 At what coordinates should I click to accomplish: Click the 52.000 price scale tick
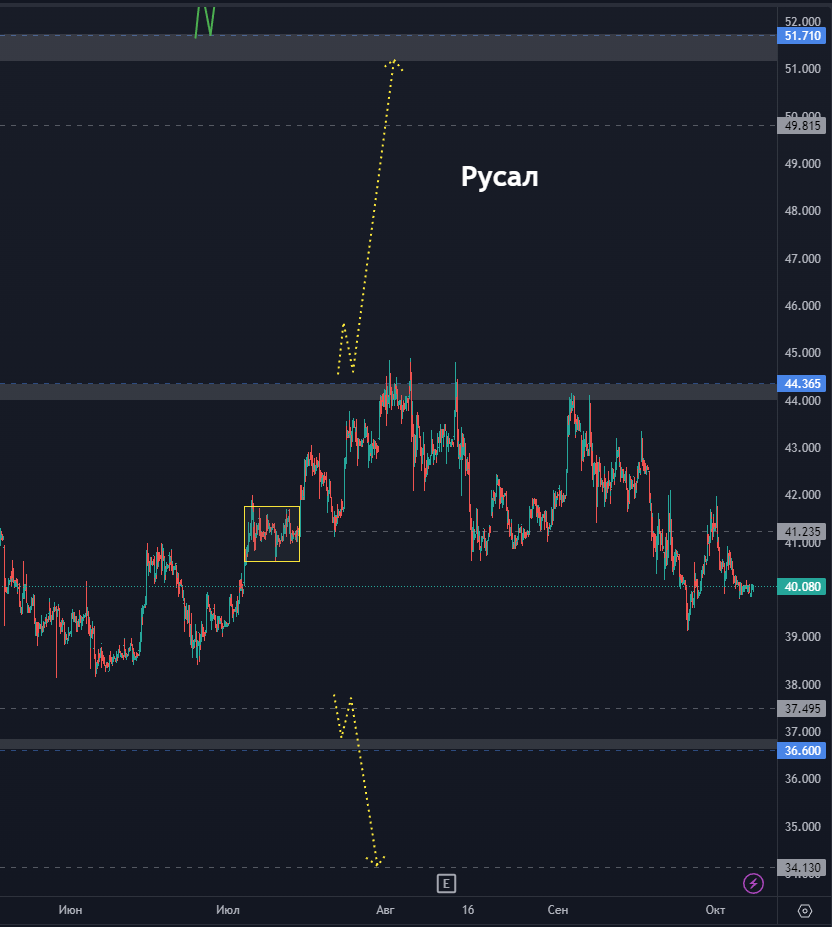pyautogui.click(x=802, y=21)
